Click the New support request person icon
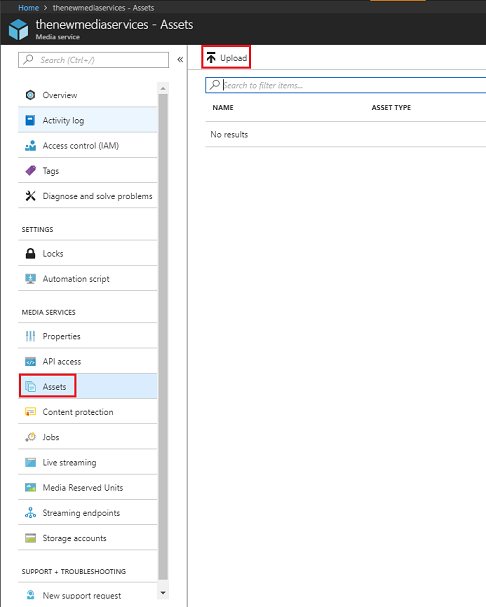Screen dimensions: 486x607 30,595
